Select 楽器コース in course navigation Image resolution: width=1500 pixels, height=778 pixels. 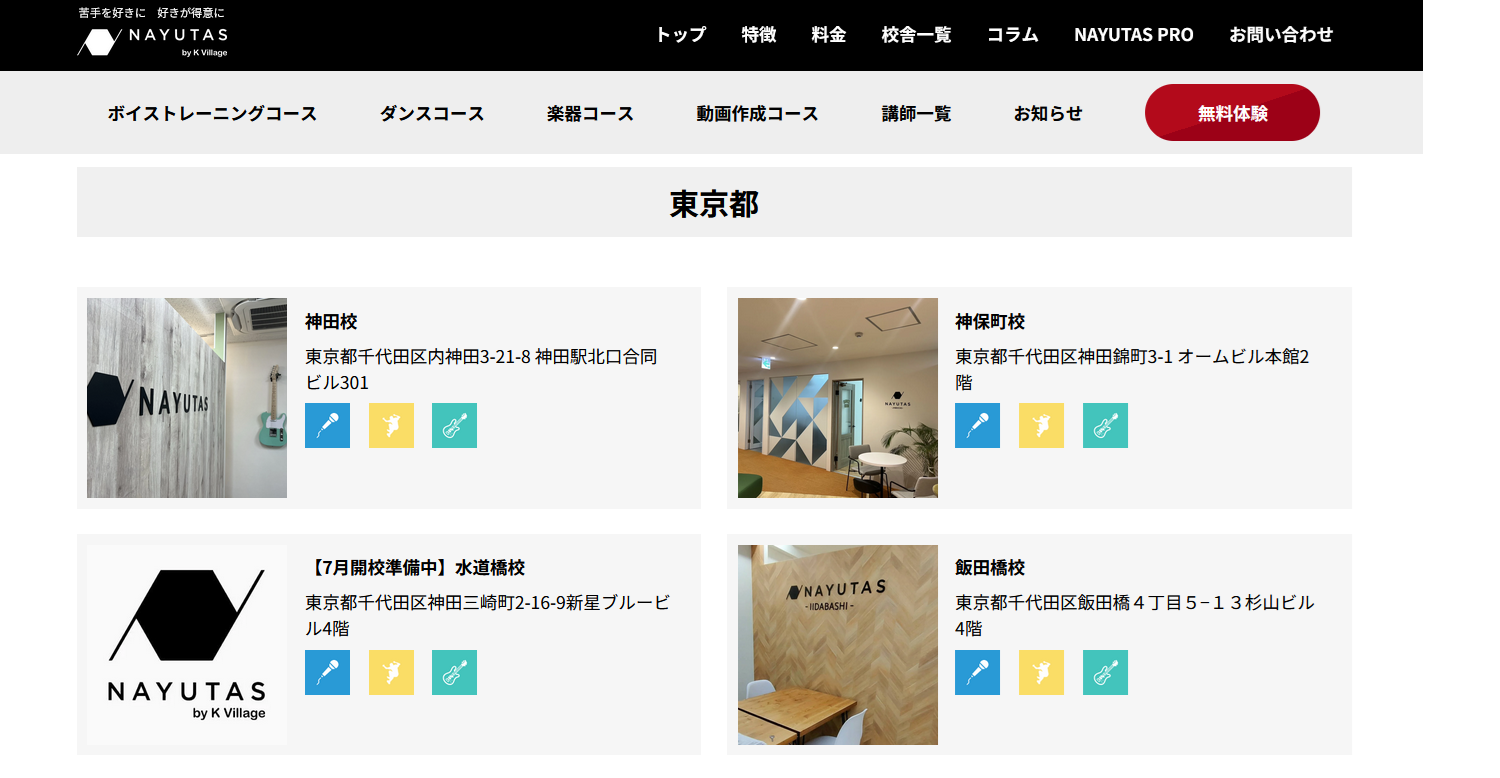pyautogui.click(x=590, y=113)
